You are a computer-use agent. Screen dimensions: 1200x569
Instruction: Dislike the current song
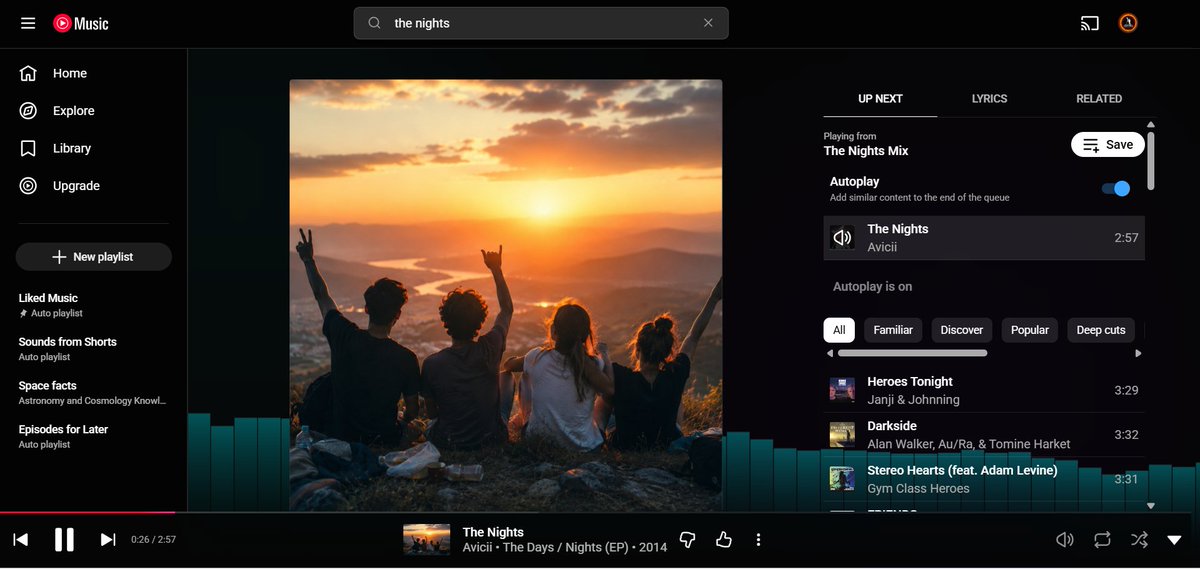[x=687, y=540]
